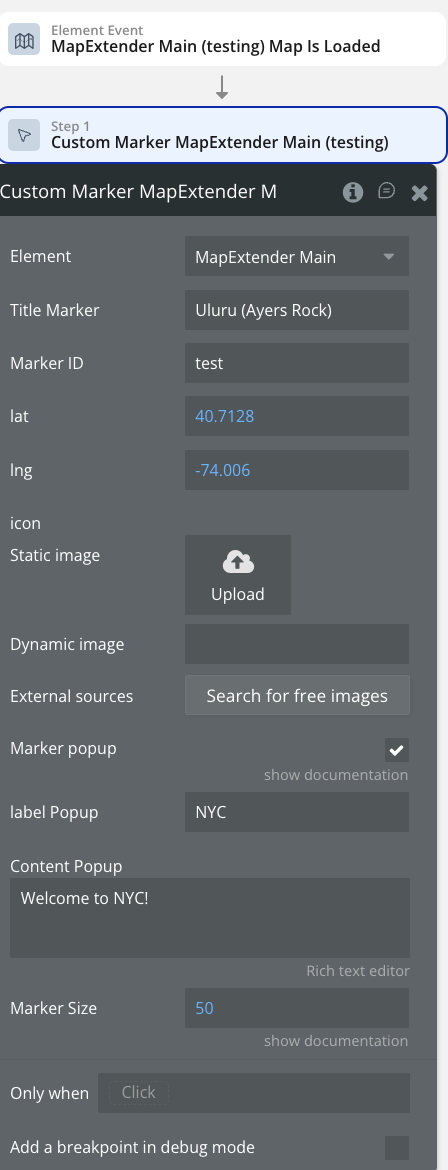Click the Title Marker input field
This screenshot has height=1170, width=448.
[x=296, y=310]
